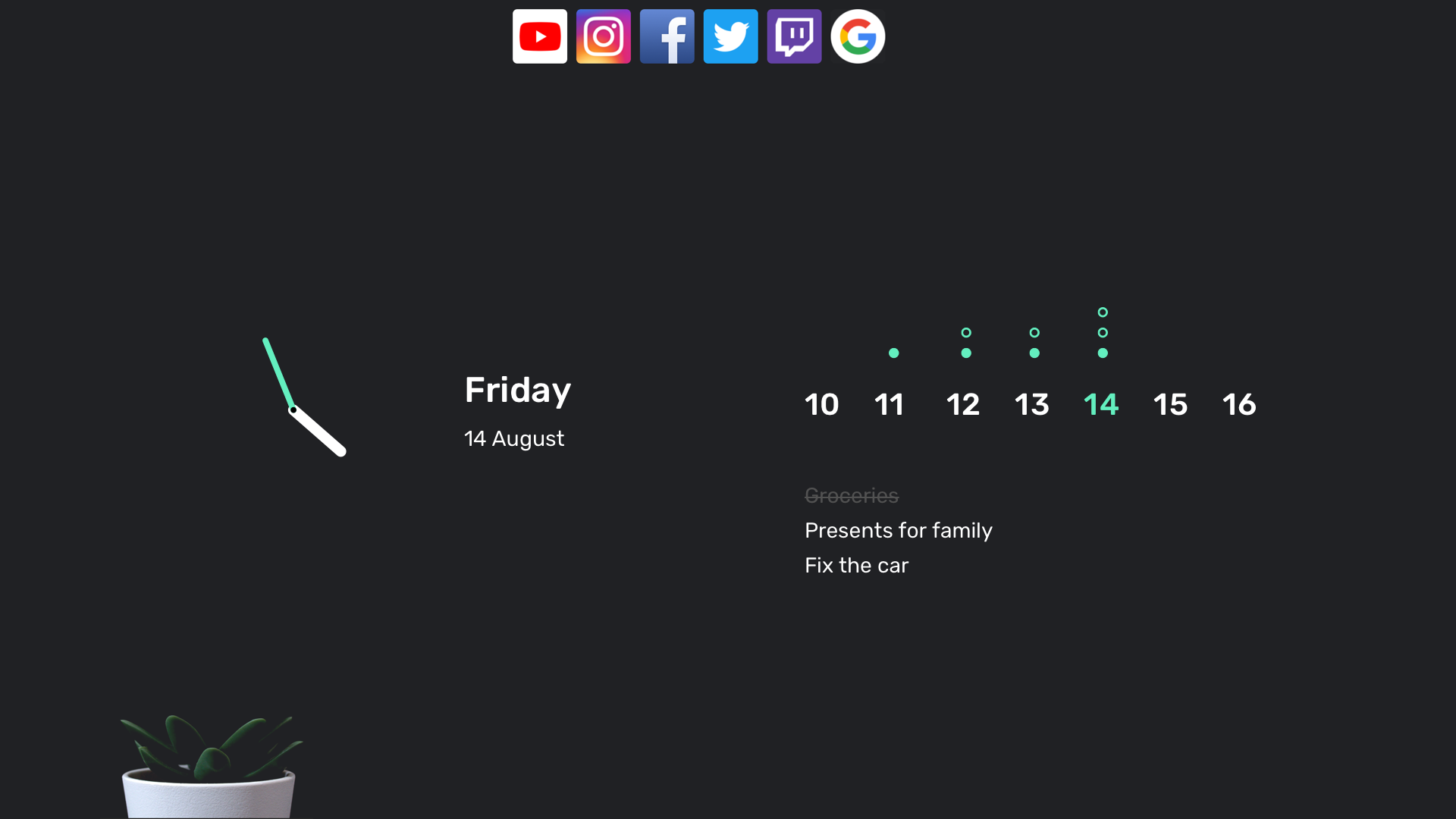Select day 13 in the calendar
1456x819 pixels.
click(x=1032, y=404)
